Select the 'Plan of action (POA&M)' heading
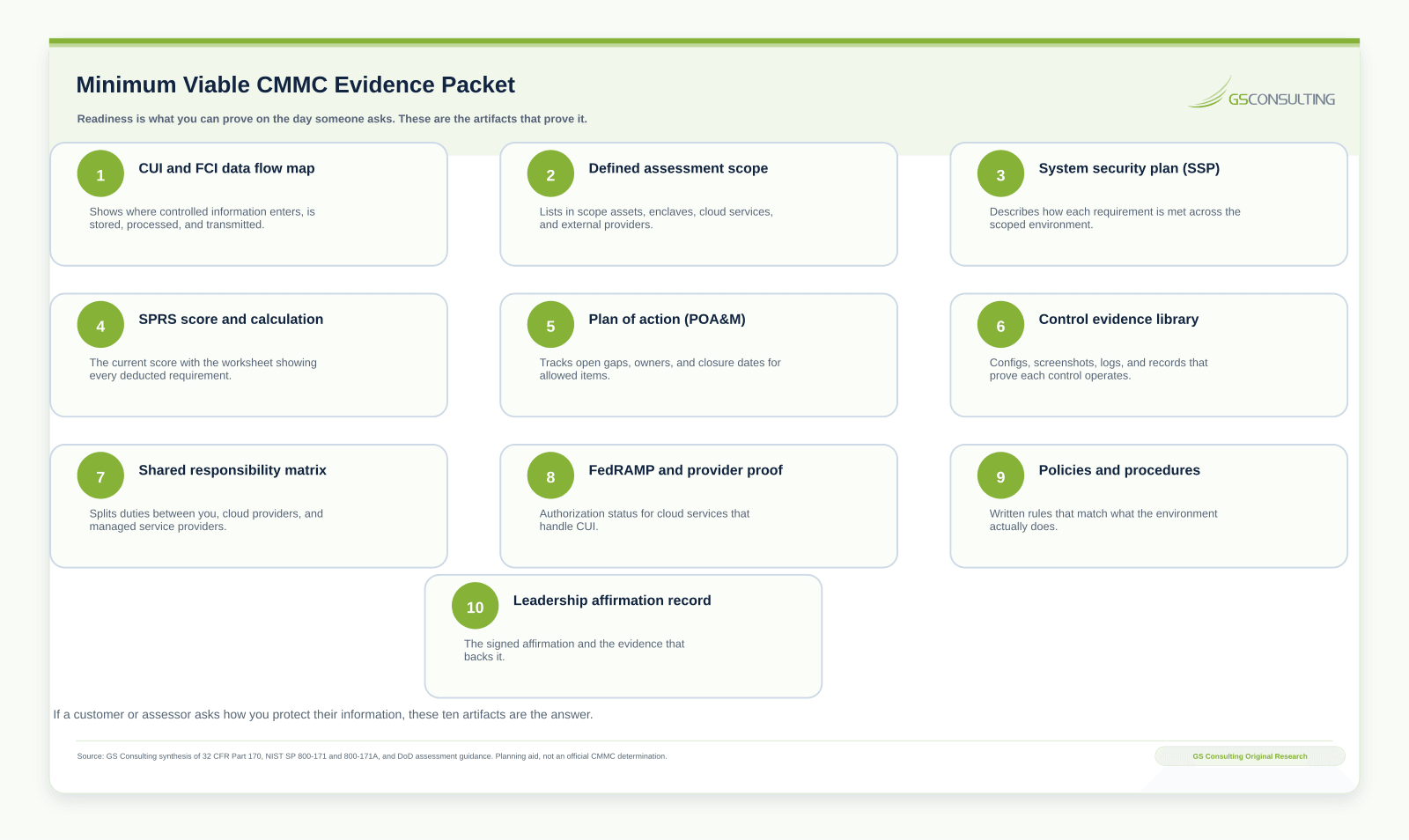 tap(667, 320)
